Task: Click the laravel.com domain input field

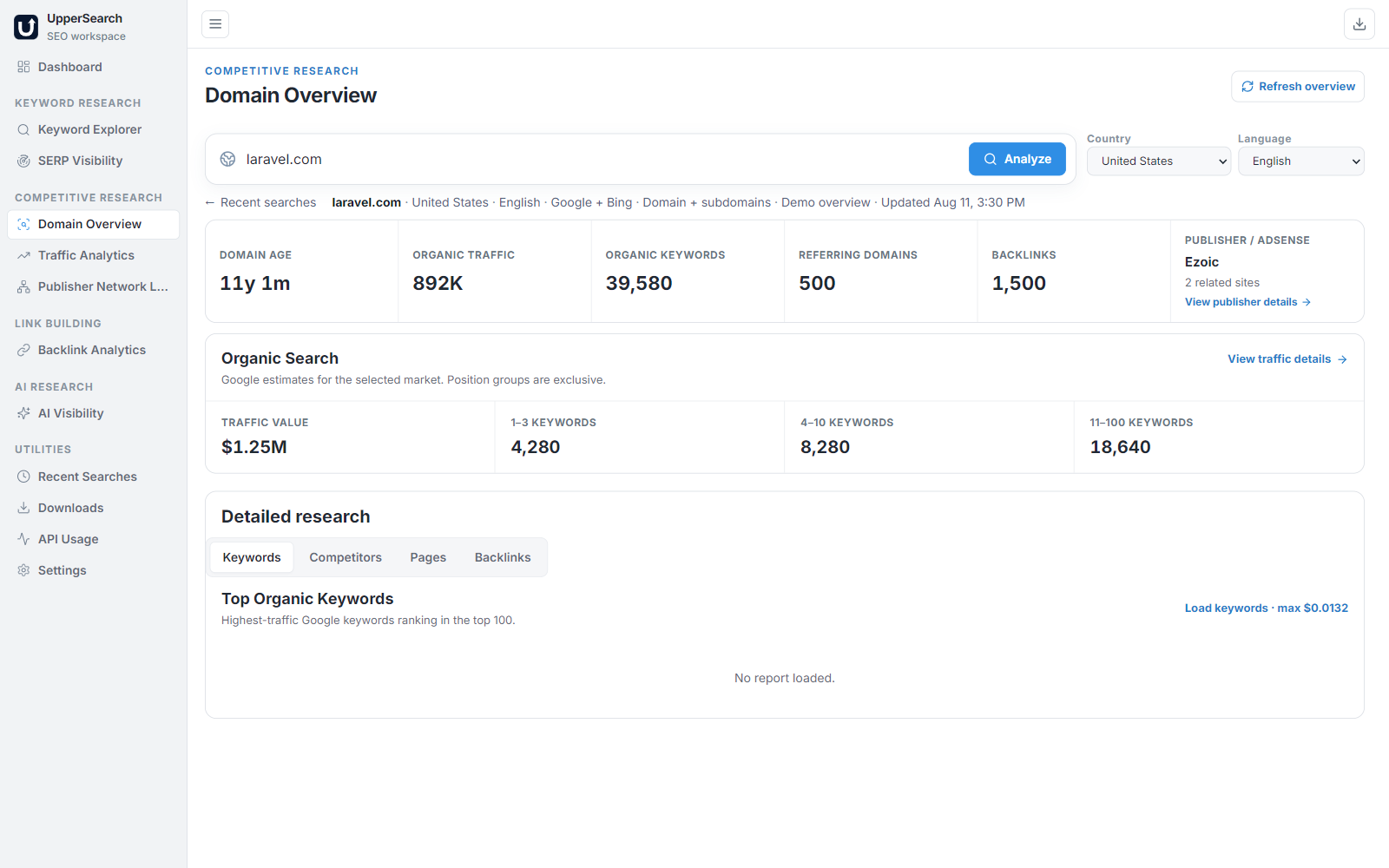Action: (x=601, y=159)
